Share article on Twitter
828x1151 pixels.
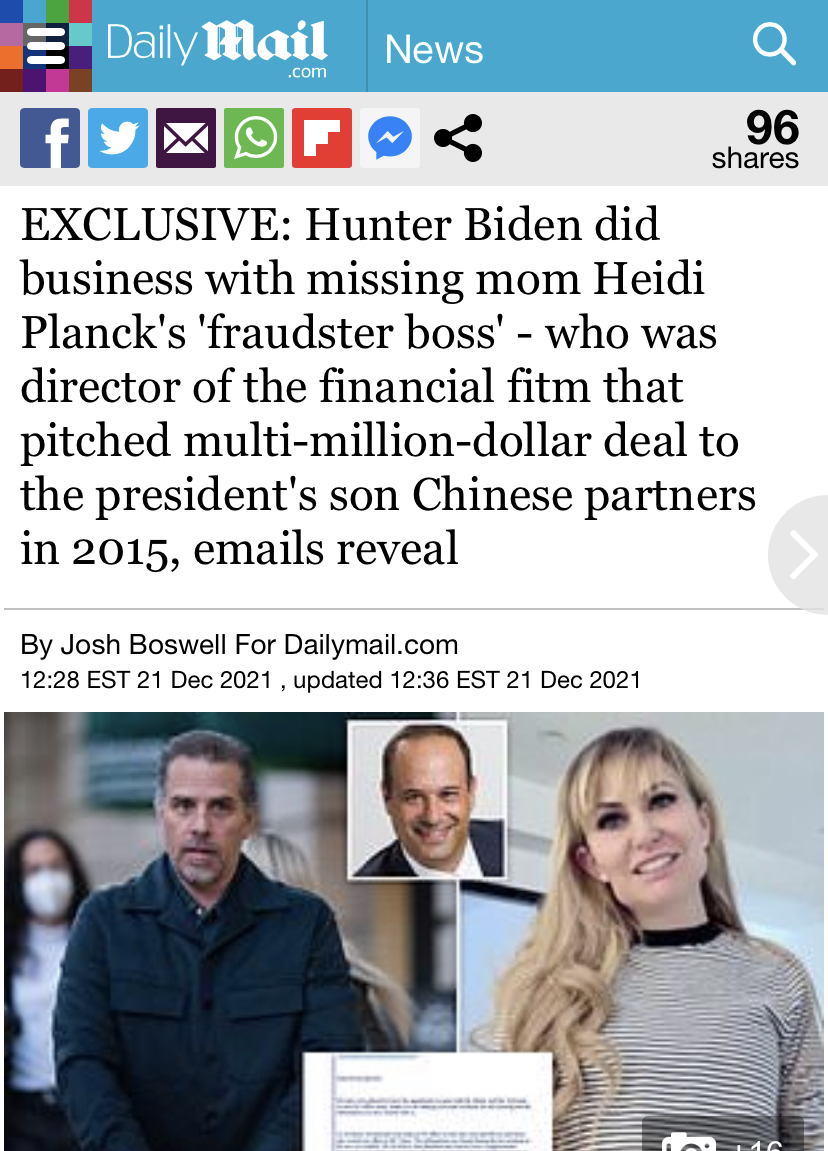point(118,138)
